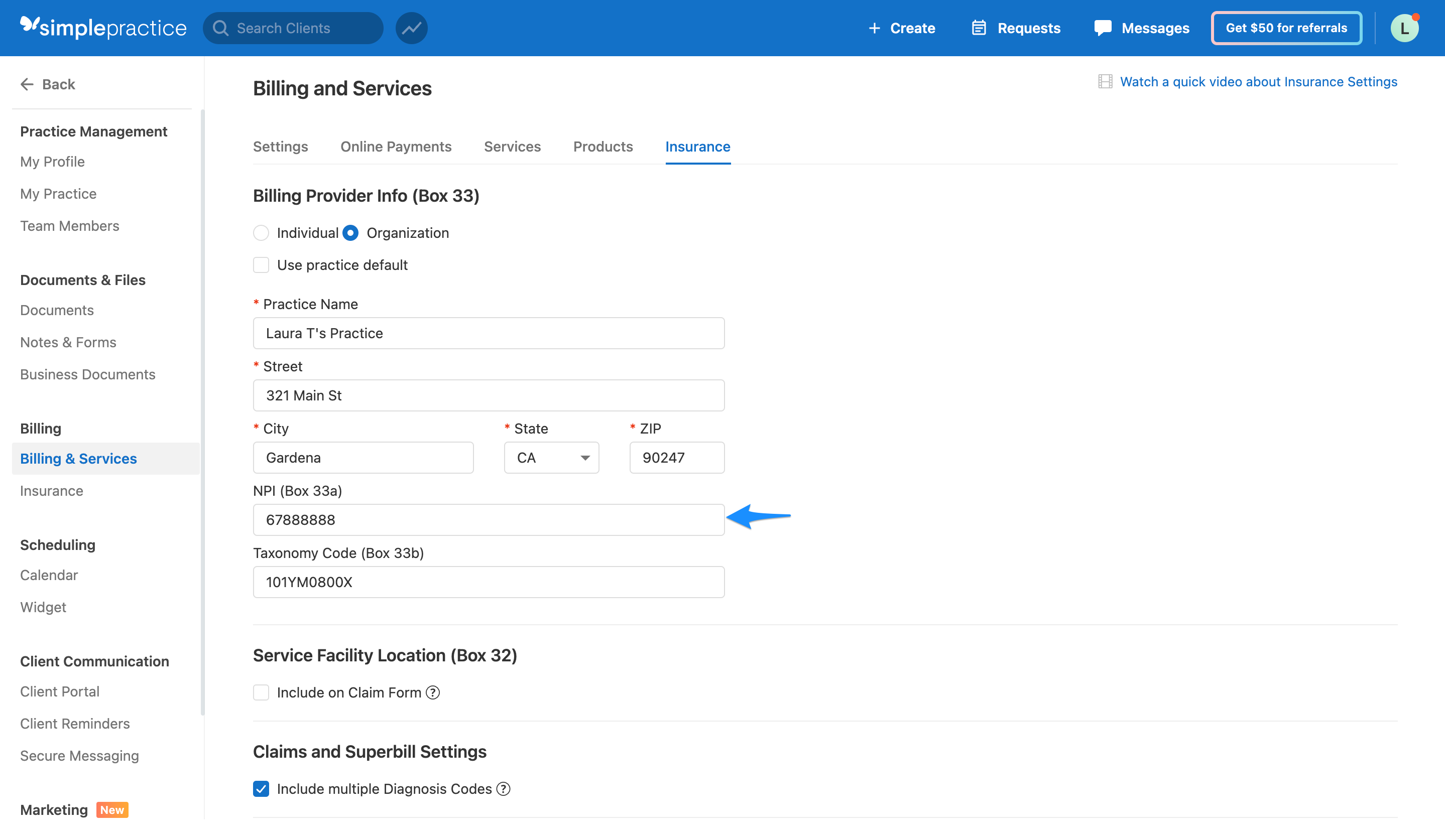Go Back in the sidebar
Viewport: 1445px width, 840px height.
[58, 84]
